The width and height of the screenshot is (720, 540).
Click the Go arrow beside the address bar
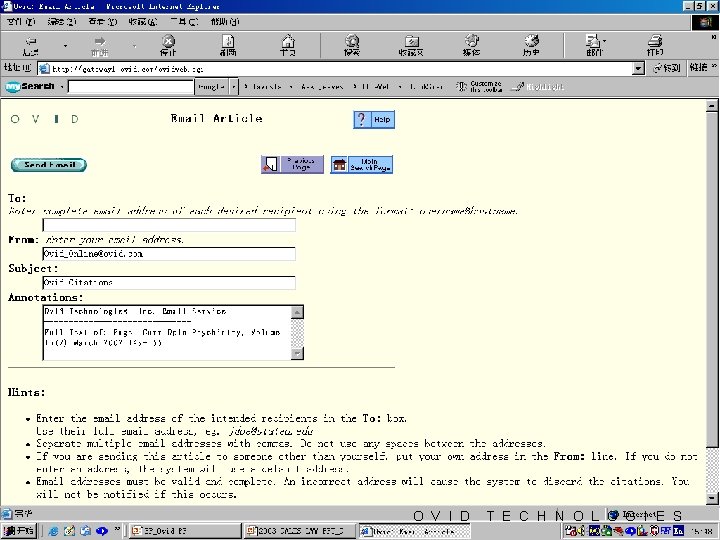tap(666, 68)
